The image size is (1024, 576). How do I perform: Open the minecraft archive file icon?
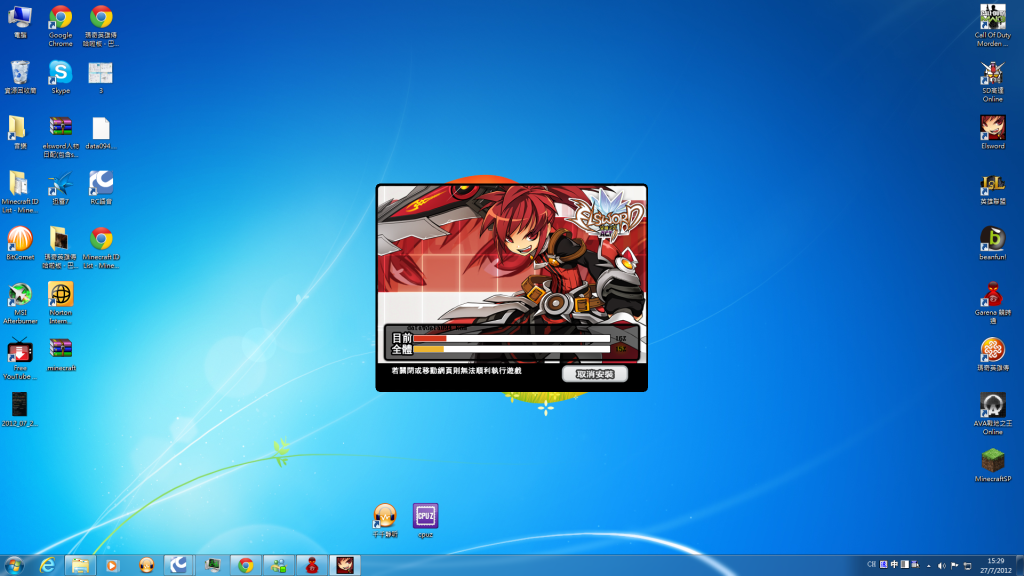pyautogui.click(x=60, y=350)
